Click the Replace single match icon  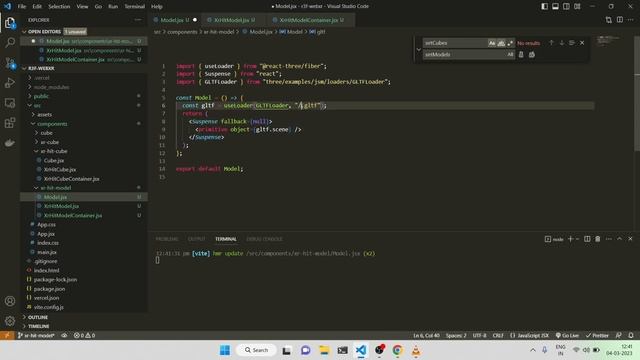[x=521, y=54]
